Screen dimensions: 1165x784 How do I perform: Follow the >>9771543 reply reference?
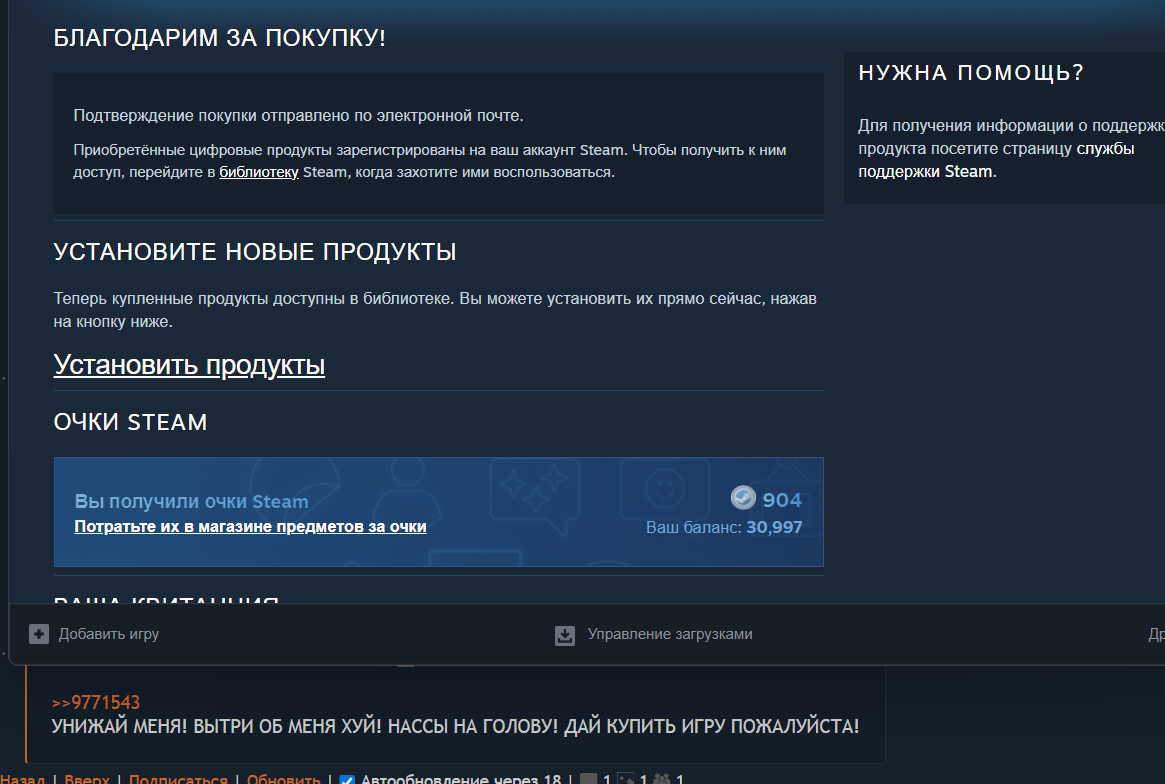click(x=96, y=702)
